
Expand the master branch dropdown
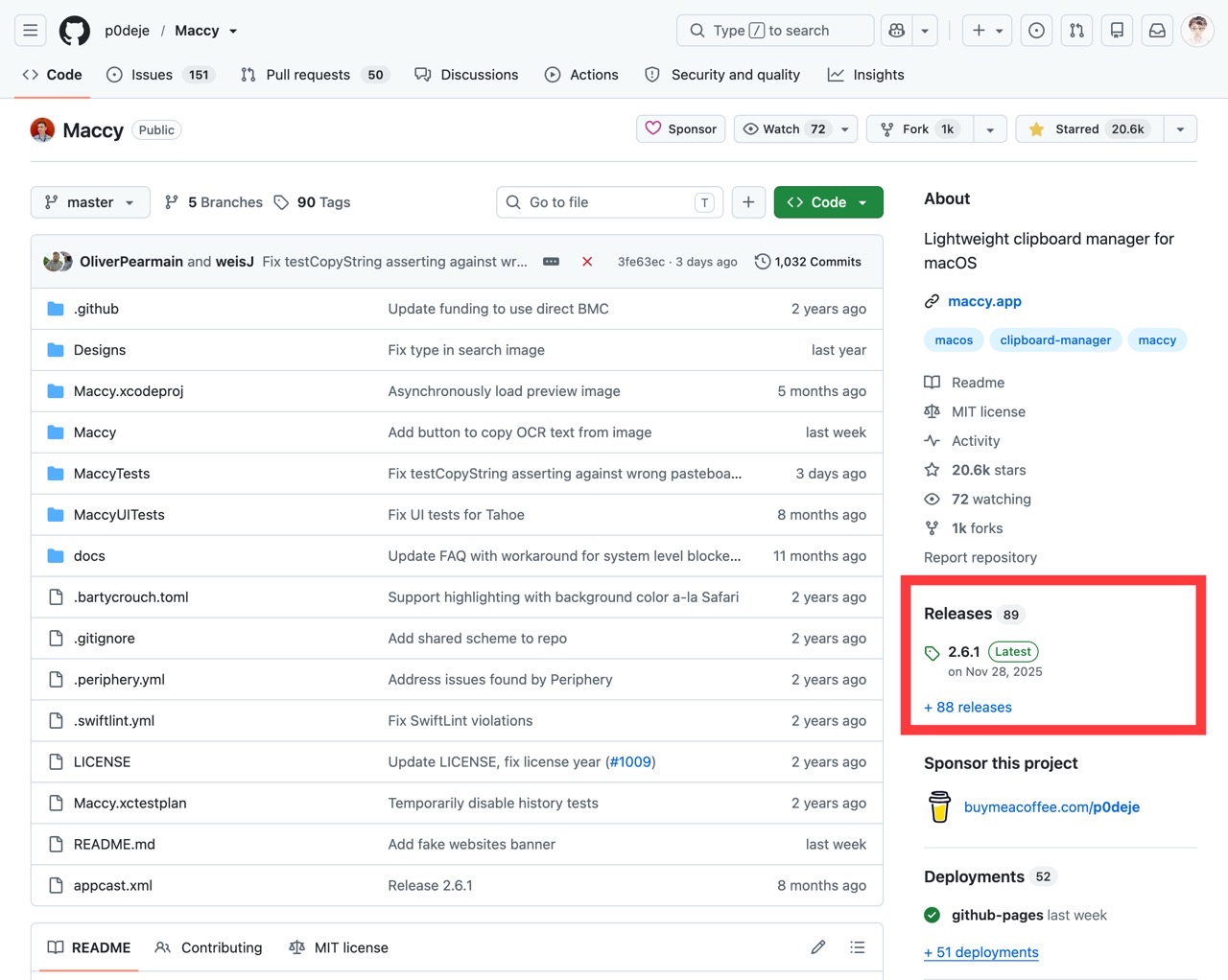pos(90,202)
